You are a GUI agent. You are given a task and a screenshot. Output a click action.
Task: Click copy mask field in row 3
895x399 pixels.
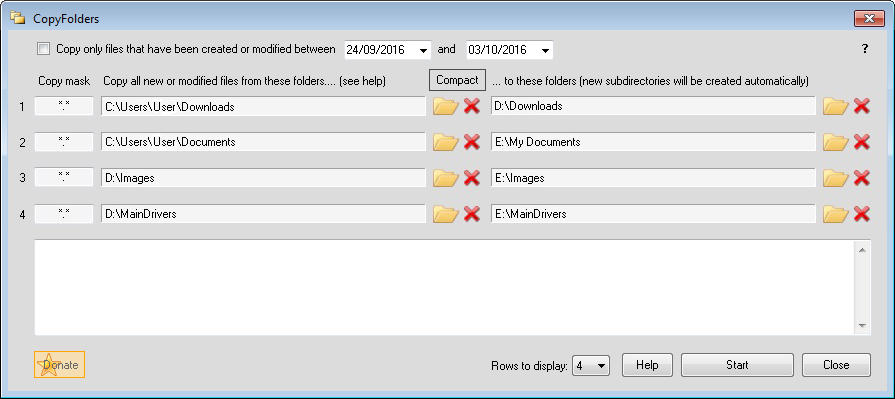click(x=64, y=178)
